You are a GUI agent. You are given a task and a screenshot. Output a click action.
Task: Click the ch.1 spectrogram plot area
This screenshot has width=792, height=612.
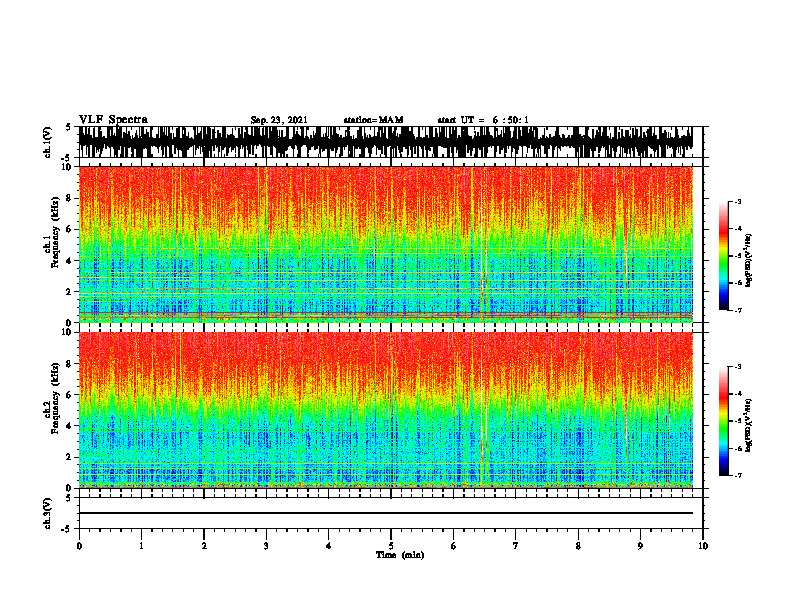385,244
